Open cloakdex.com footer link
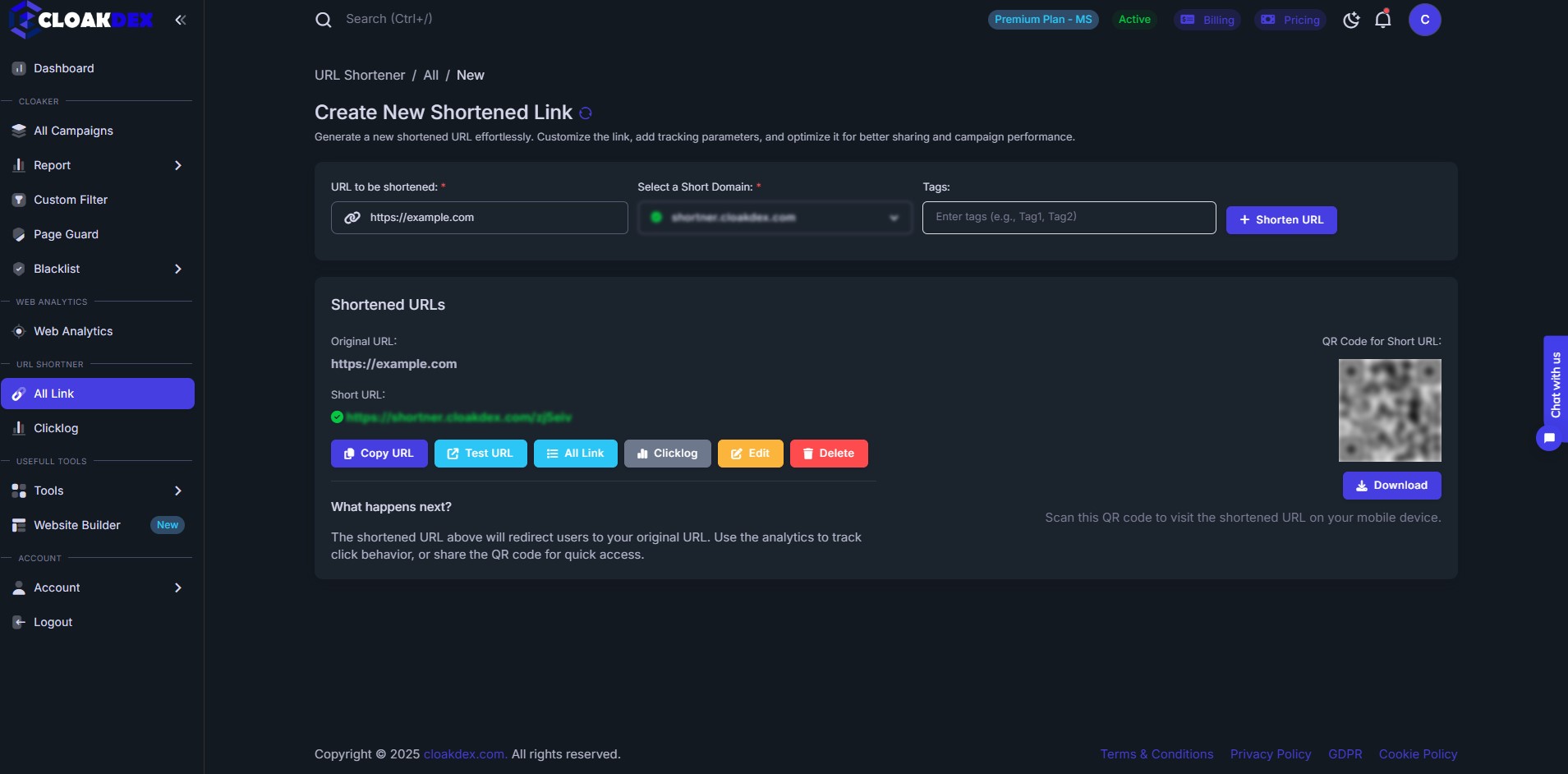The height and width of the screenshot is (774, 1568). tap(465, 754)
